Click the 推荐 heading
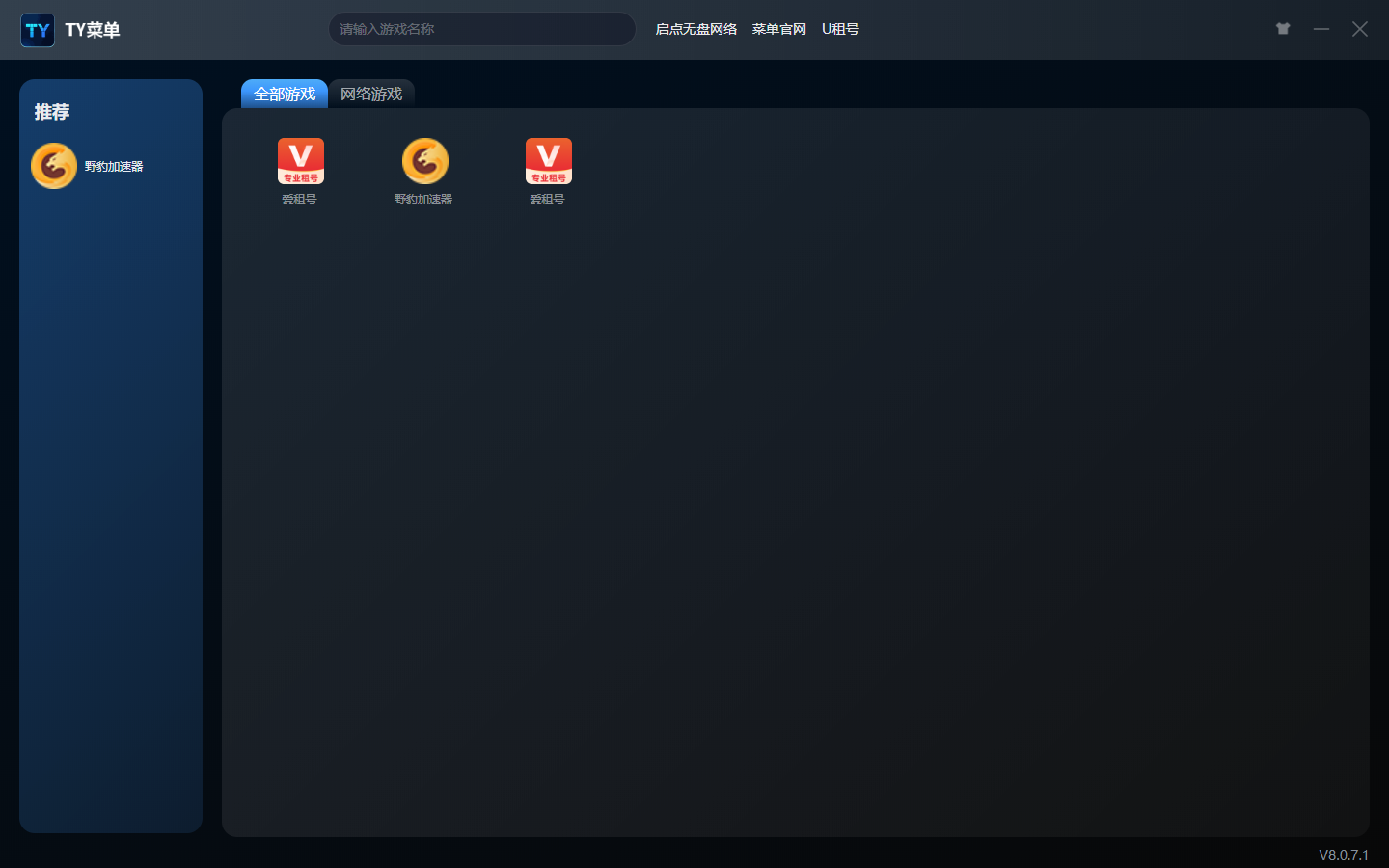1389x868 pixels. (52, 112)
